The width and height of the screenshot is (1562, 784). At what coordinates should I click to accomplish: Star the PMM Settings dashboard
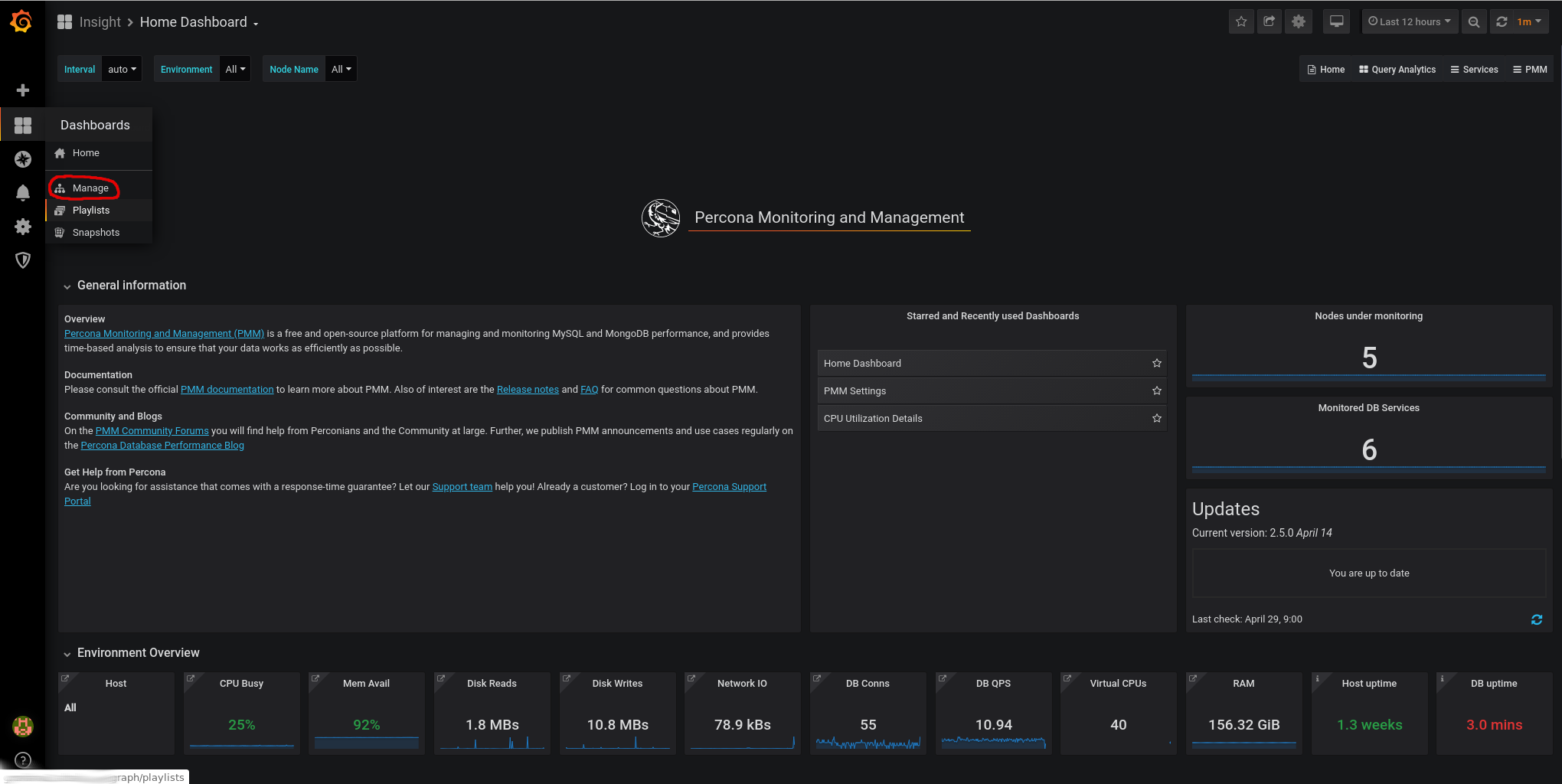tap(1157, 391)
